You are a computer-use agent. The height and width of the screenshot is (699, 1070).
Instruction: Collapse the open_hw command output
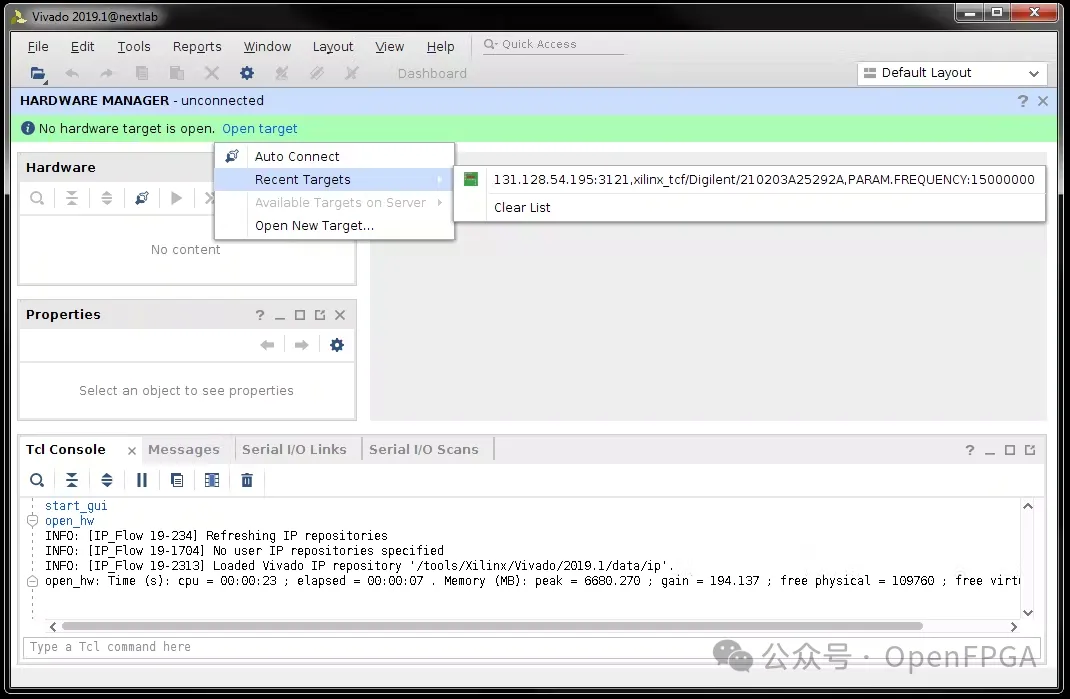coord(32,521)
